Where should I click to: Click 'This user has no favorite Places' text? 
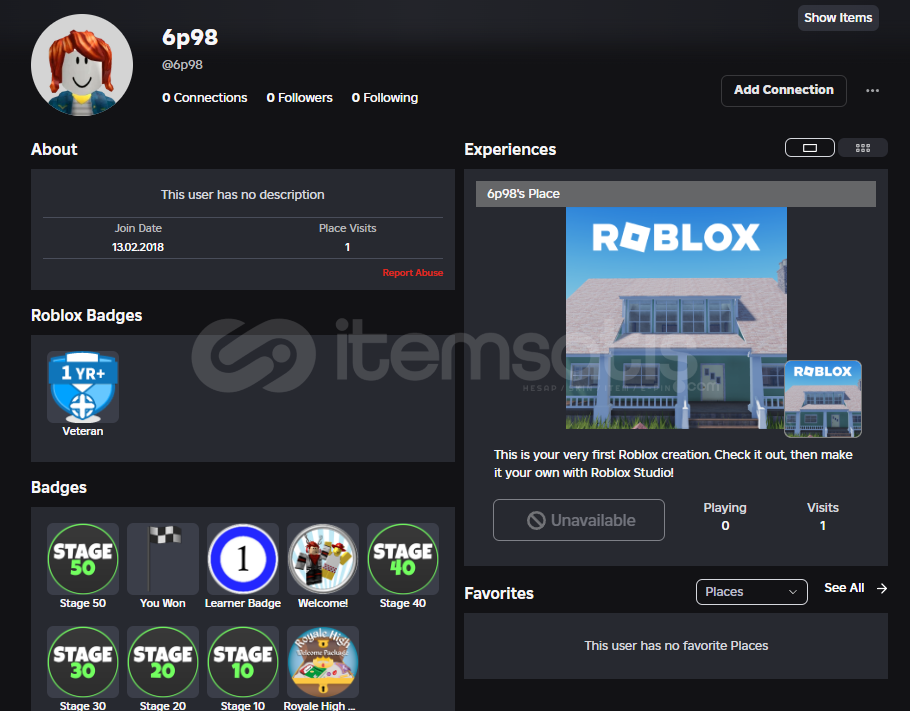tap(676, 645)
